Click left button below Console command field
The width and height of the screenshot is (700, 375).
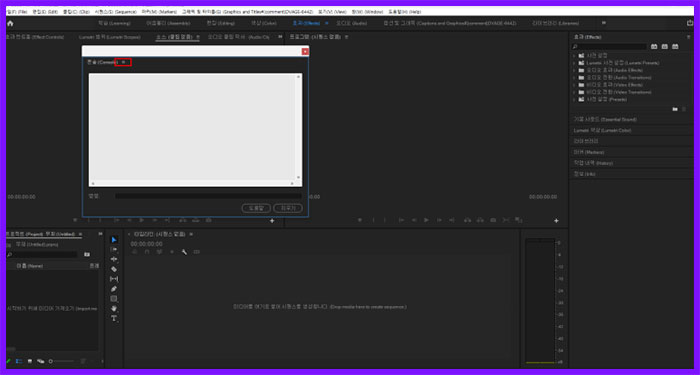256,208
